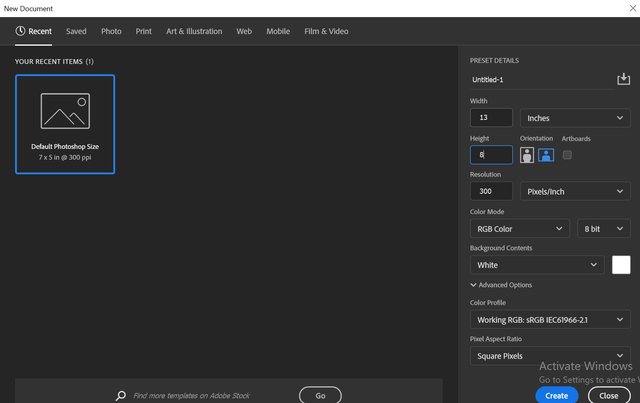This screenshot has width=640, height=403.
Task: Click the Resolution input field
Action: pyautogui.click(x=491, y=191)
